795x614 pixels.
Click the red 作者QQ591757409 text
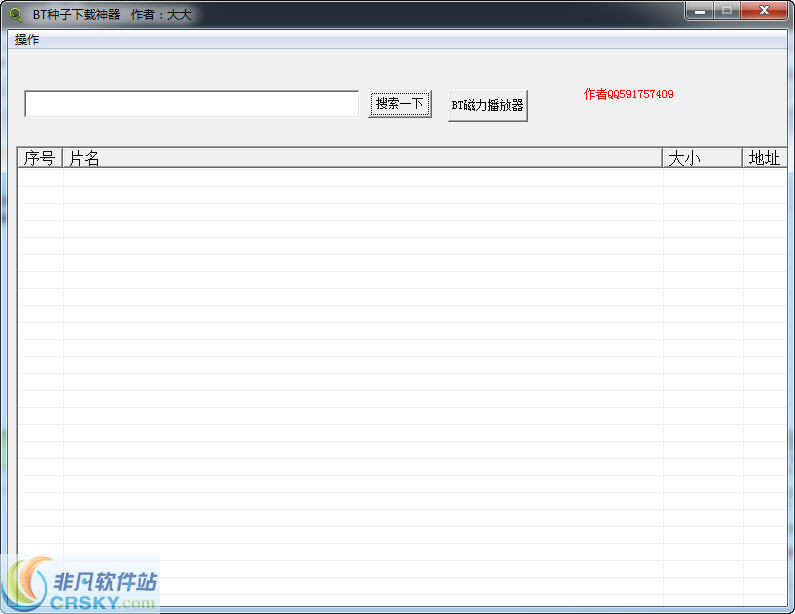click(629, 94)
